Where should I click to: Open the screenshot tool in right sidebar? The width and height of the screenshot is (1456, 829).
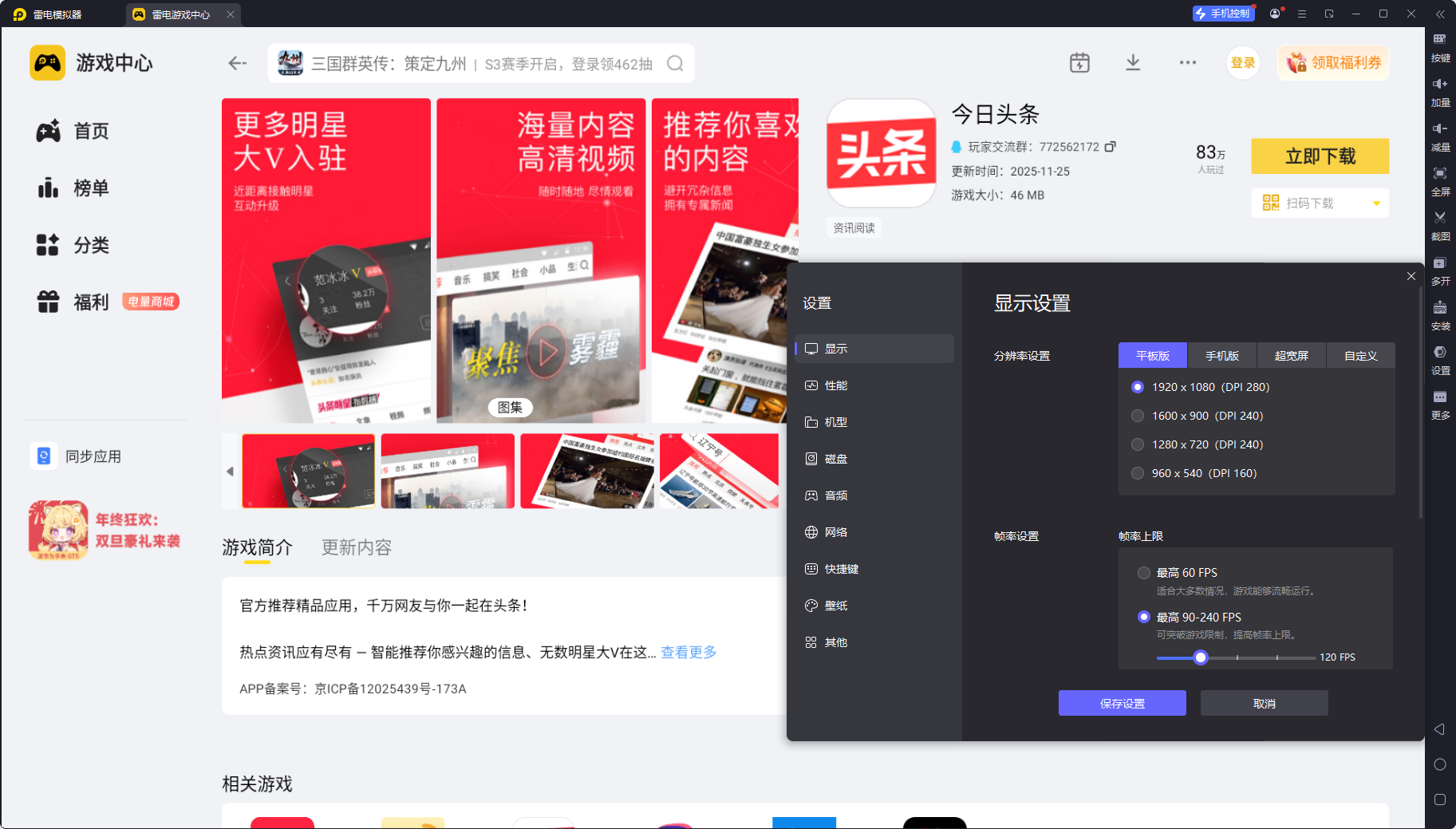click(x=1440, y=218)
